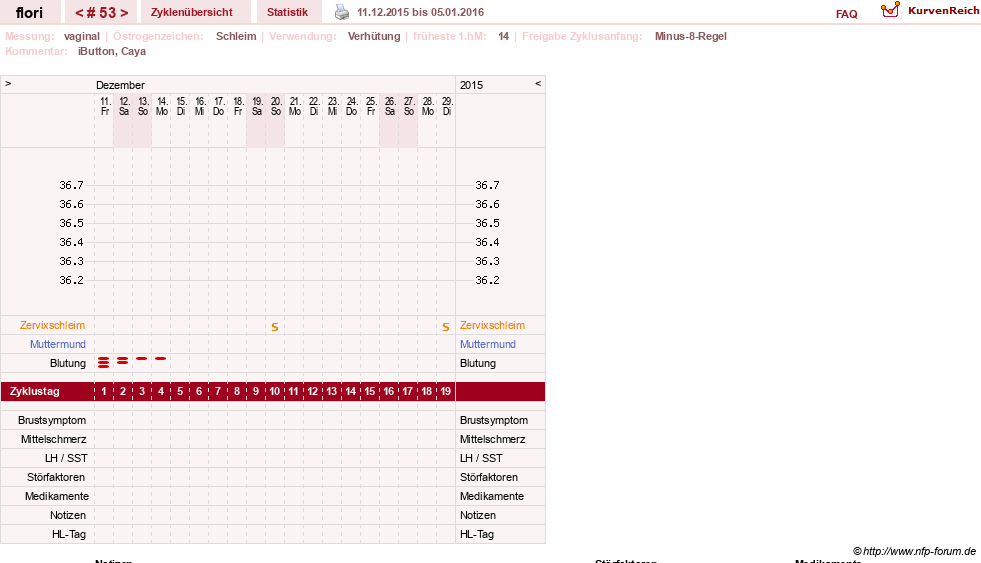Click the früheste 1.hM value 14
Image resolution: width=981 pixels, height=563 pixels.
(x=504, y=36)
